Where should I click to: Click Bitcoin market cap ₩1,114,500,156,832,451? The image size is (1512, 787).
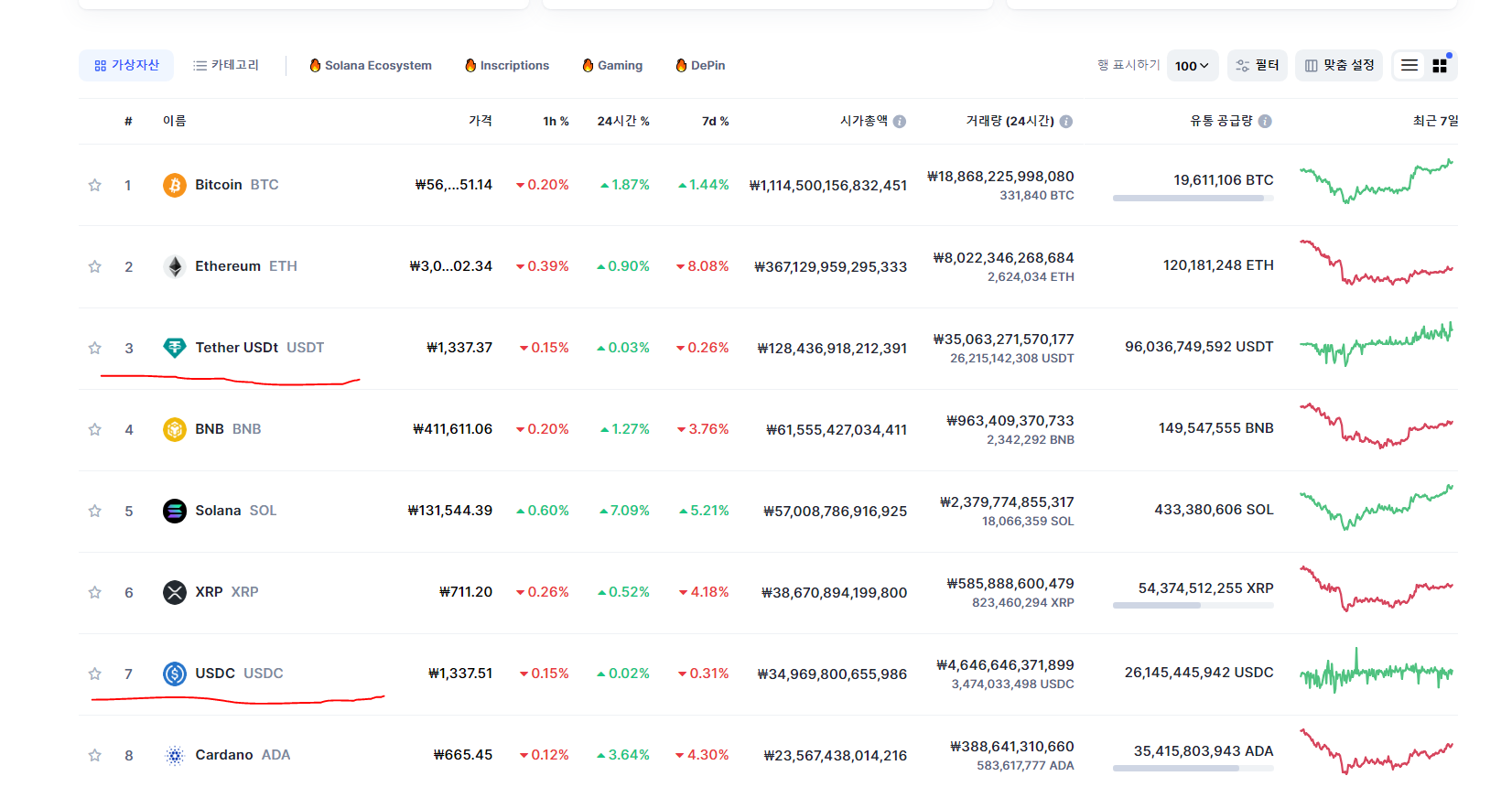[828, 186]
